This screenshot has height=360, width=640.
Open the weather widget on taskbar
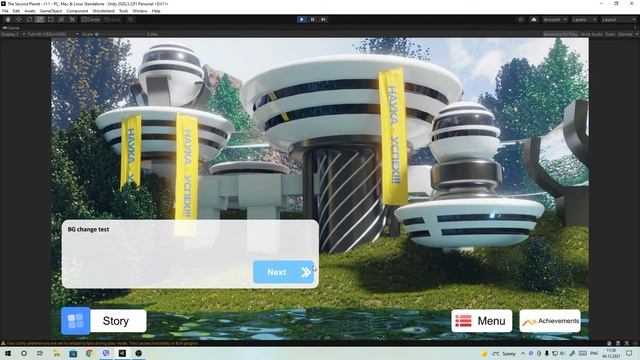pyautogui.click(x=498, y=353)
